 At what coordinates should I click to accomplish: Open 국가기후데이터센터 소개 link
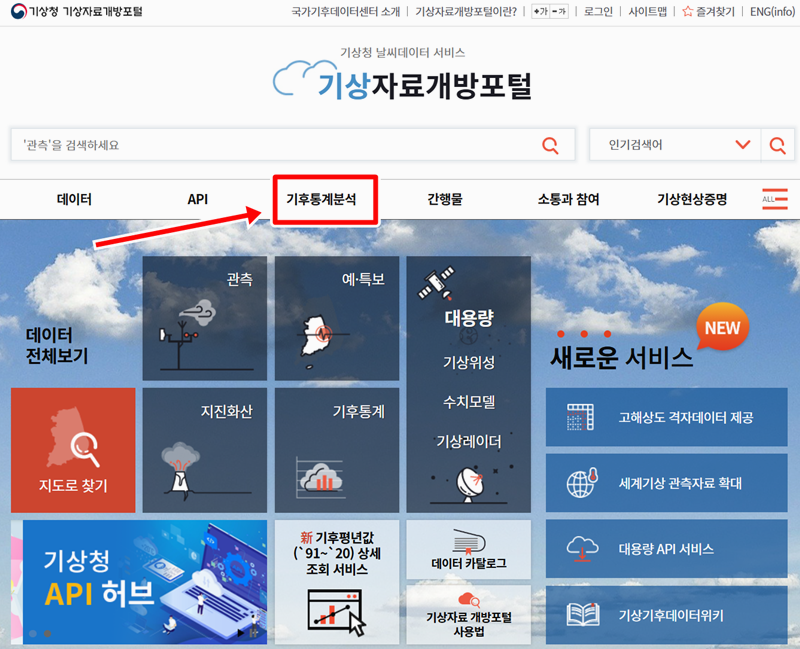click(345, 11)
